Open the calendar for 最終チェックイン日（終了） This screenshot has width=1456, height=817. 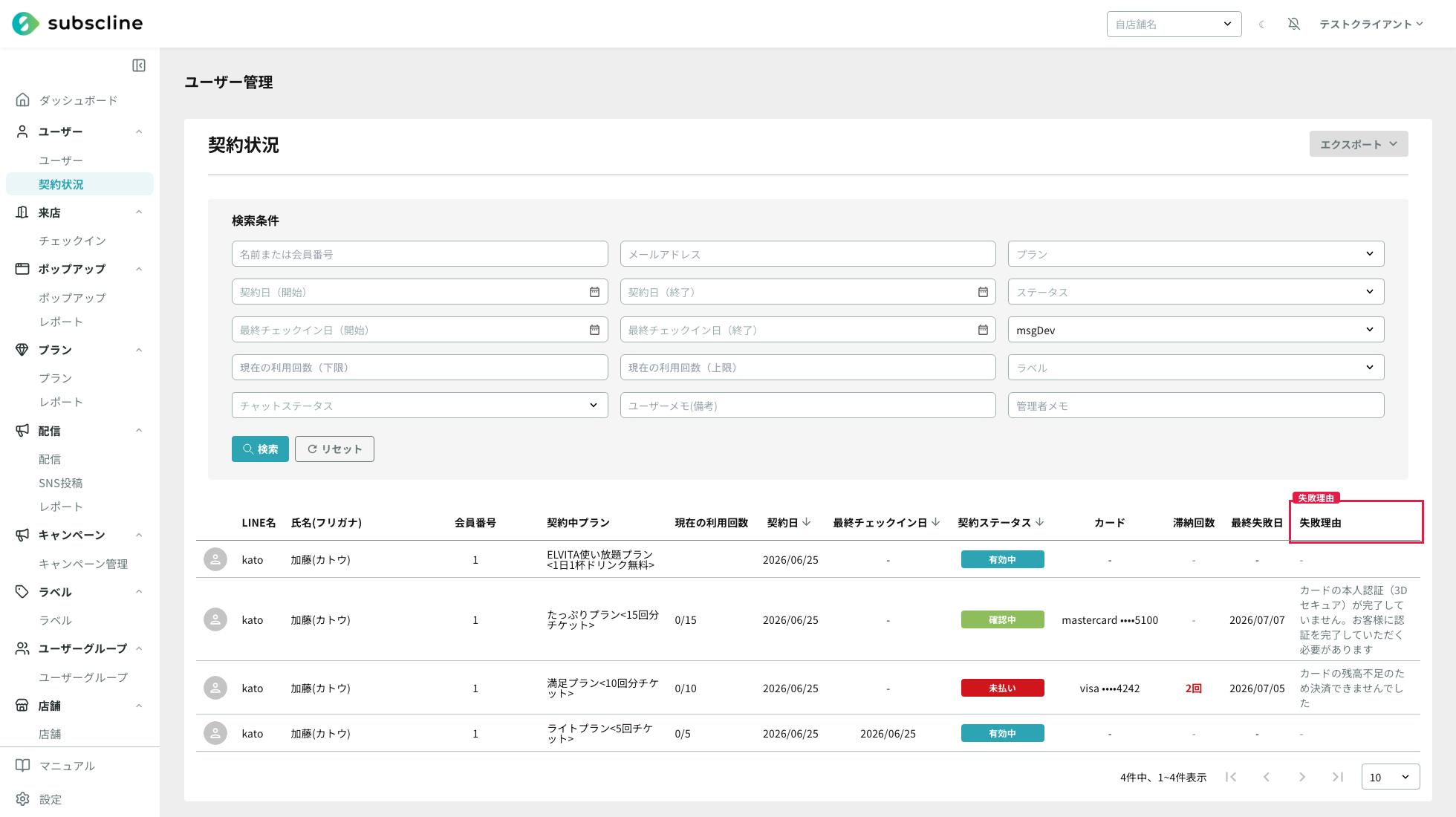click(983, 330)
